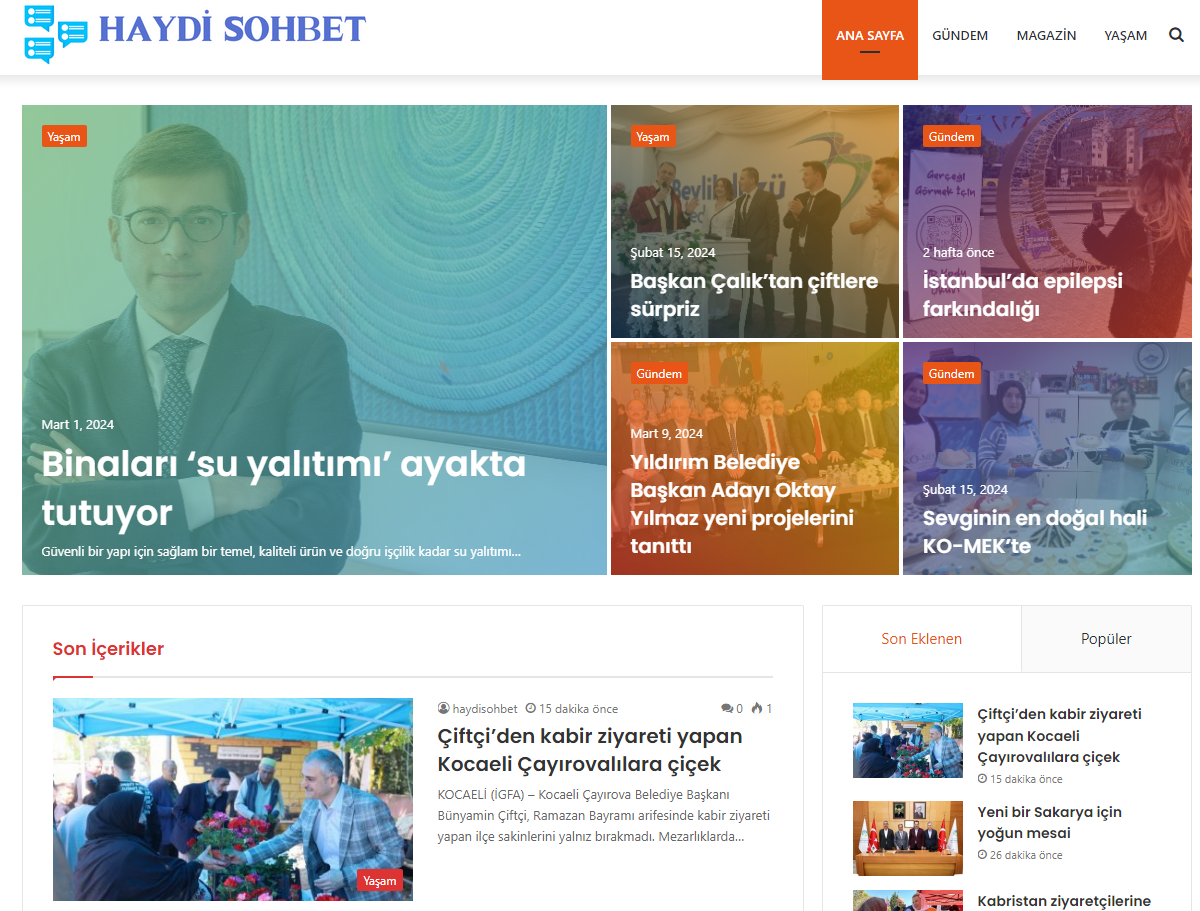Open the MAGAZİN menu item

[1046, 36]
